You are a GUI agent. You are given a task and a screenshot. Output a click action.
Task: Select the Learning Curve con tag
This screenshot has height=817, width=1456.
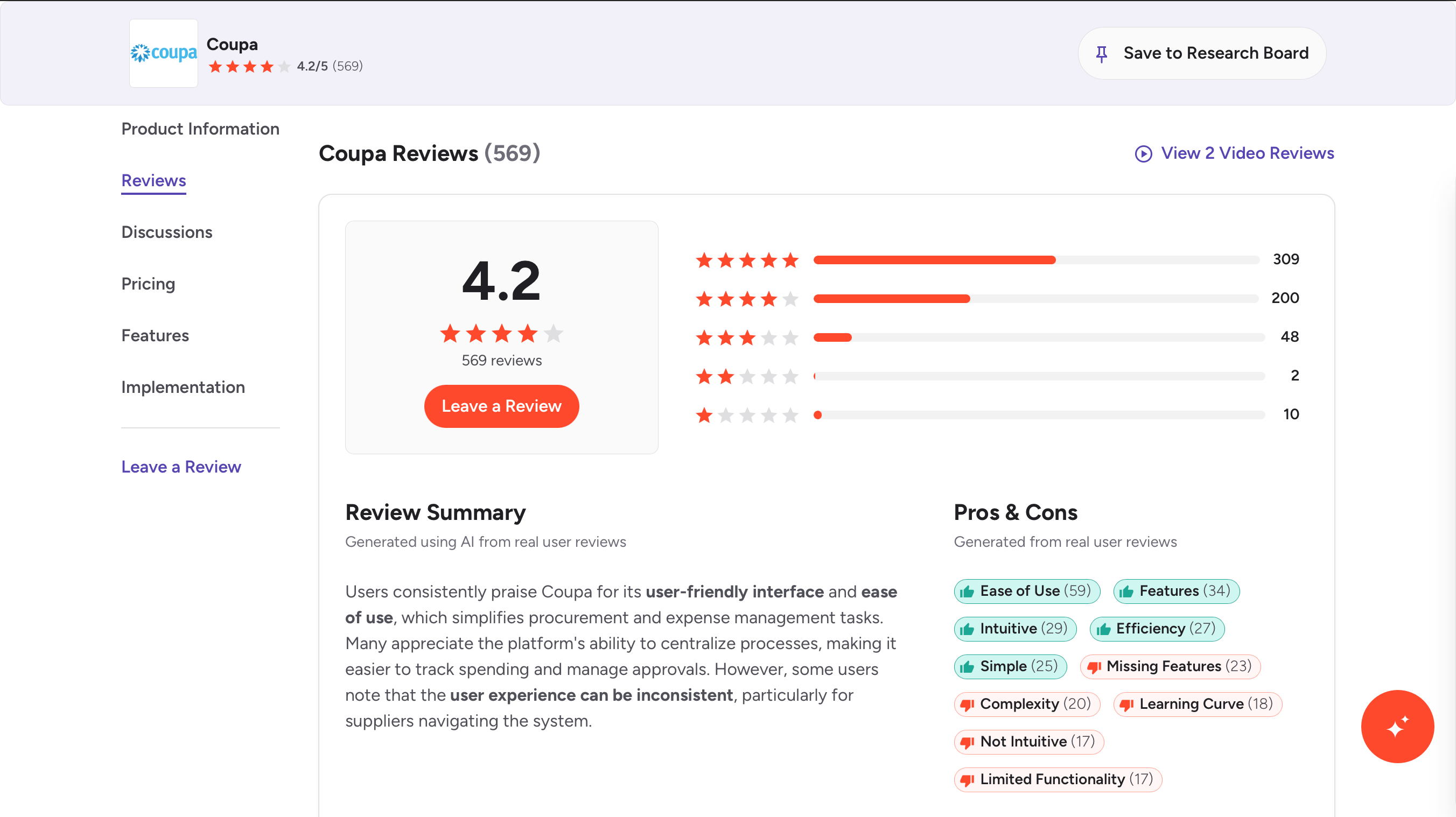pyautogui.click(x=1197, y=704)
